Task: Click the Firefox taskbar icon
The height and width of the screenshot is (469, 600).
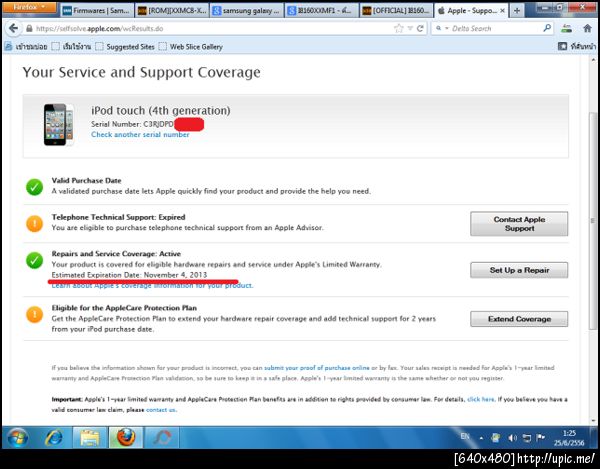Action: click(x=126, y=438)
